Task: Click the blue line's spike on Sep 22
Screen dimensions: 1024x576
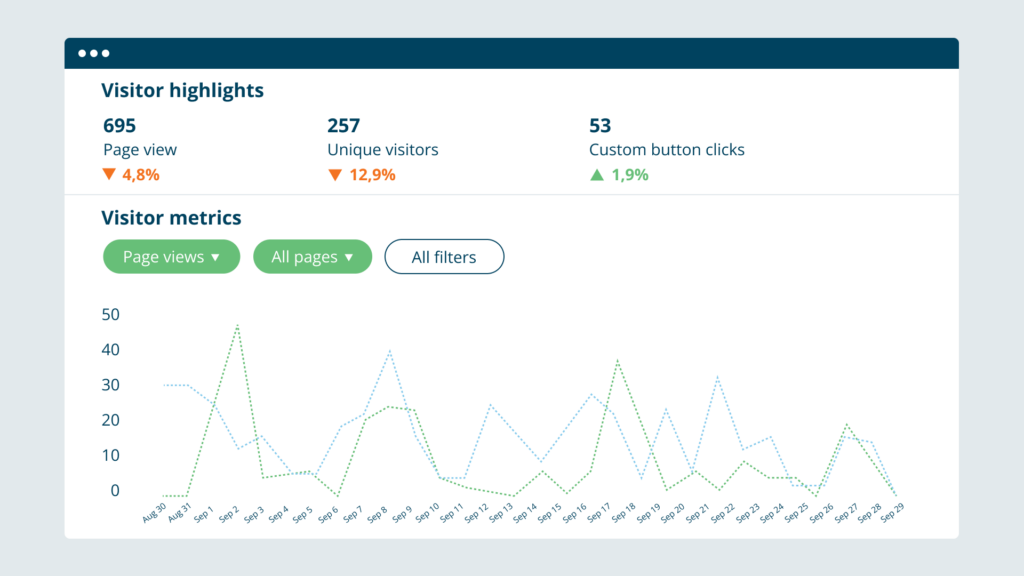Action: click(x=720, y=378)
